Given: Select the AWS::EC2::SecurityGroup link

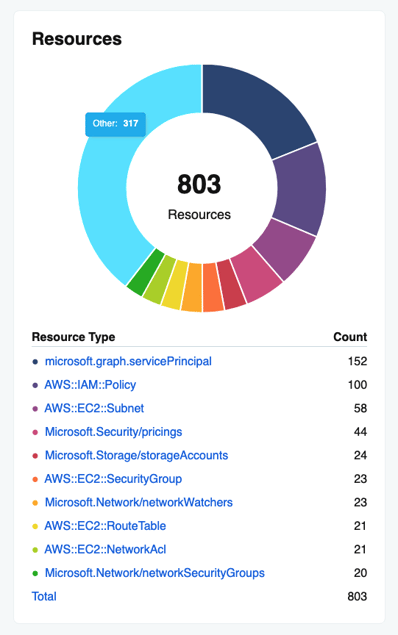Looking at the screenshot, I should click(113, 479).
